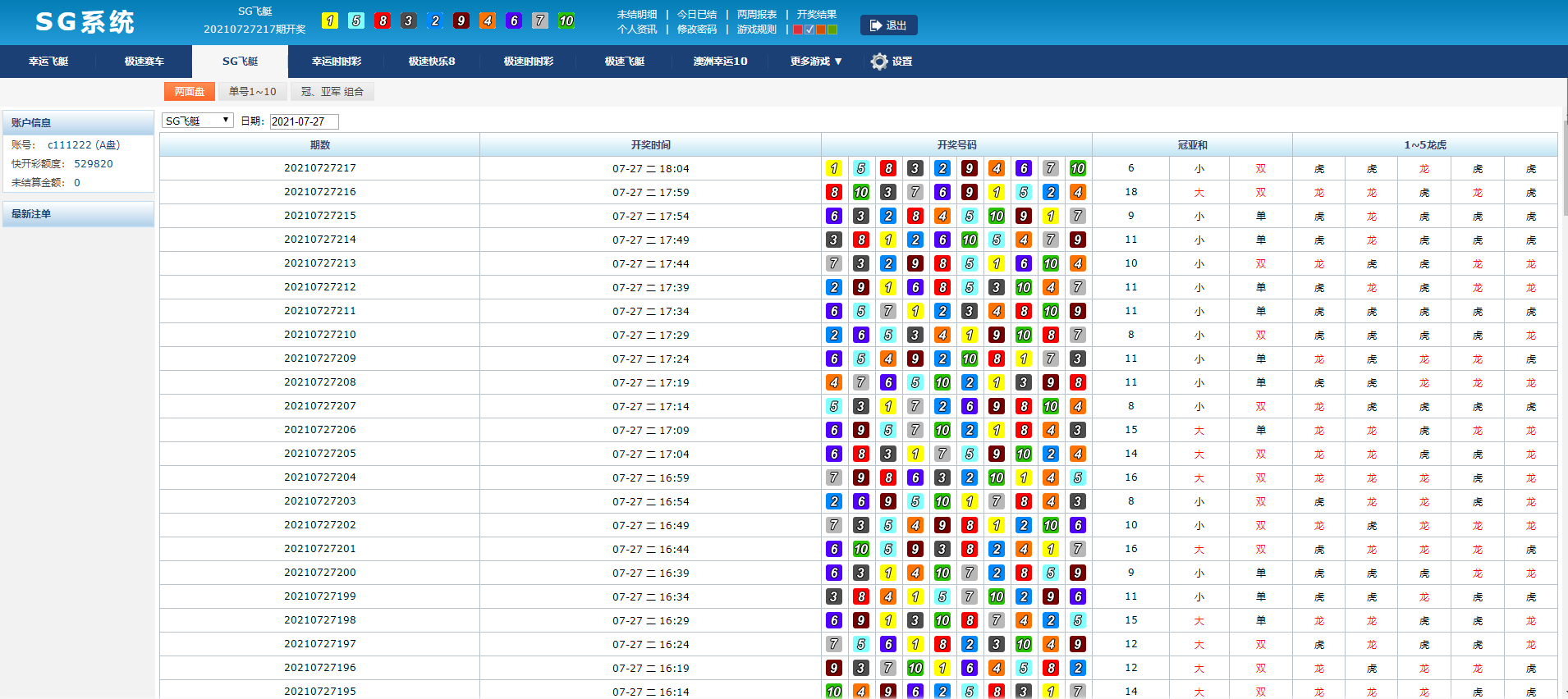This screenshot has width=1568, height=699.
Task: Expand the 最新注单 side panel header
Action: (79, 214)
